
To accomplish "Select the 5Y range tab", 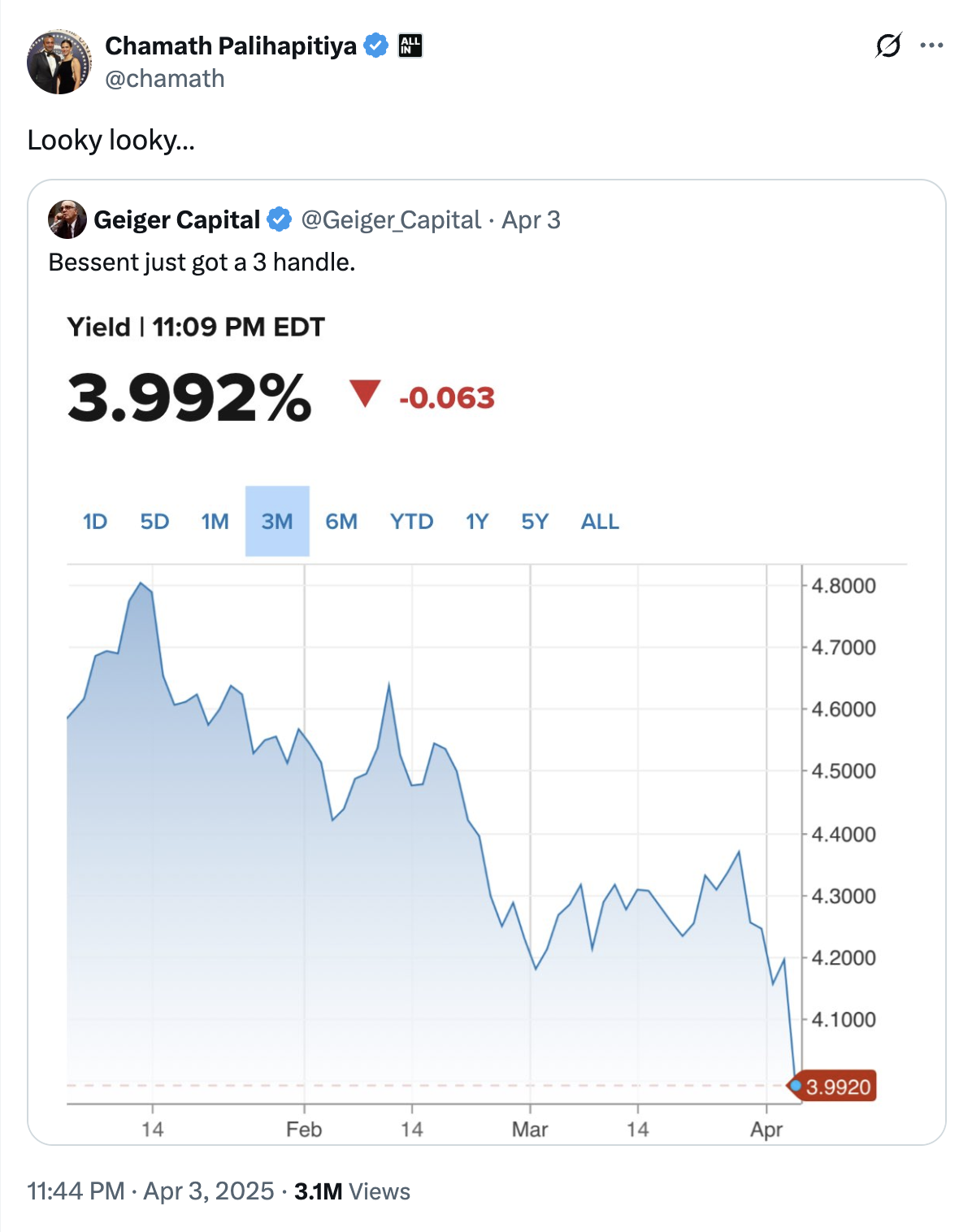I will click(x=535, y=521).
